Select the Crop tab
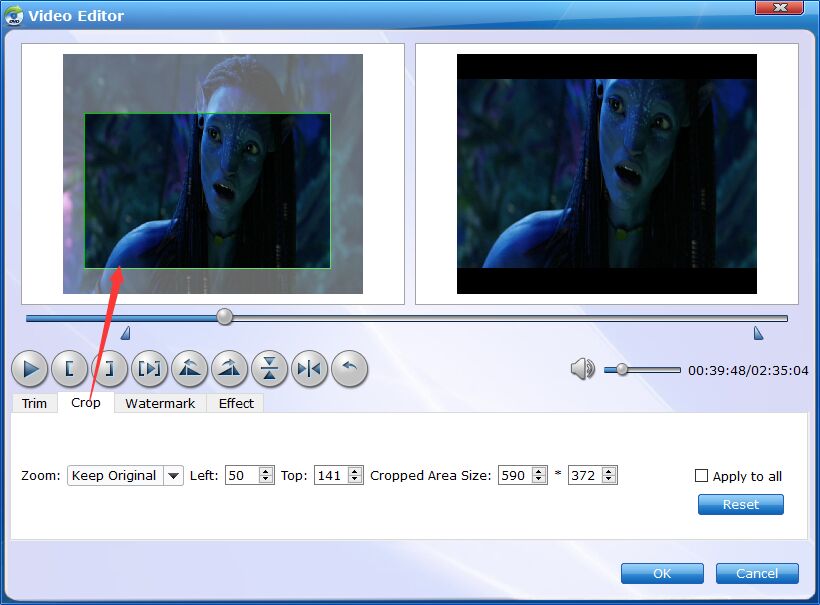This screenshot has width=820, height=605. point(86,402)
